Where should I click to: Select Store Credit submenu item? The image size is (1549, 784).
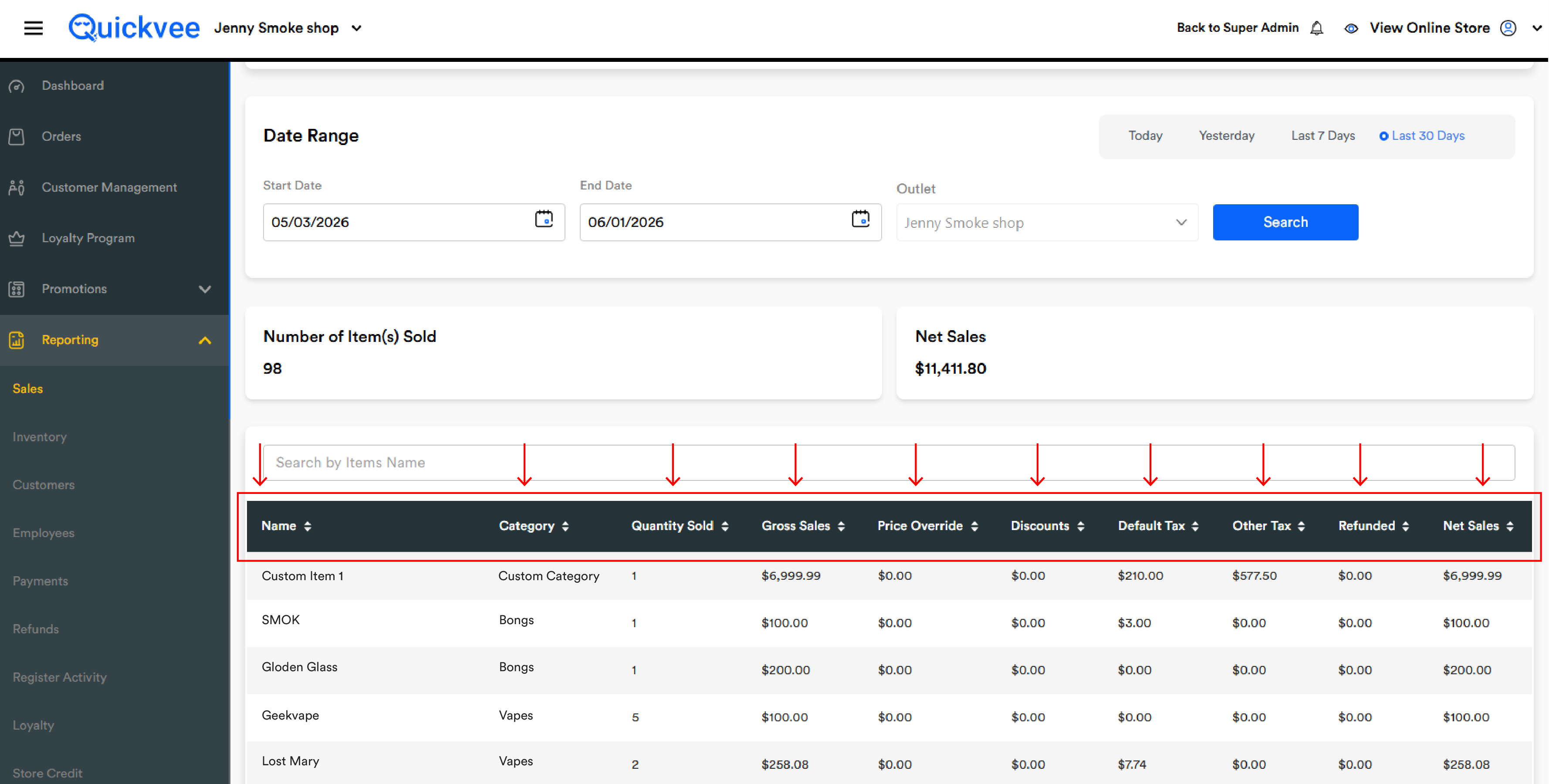(47, 773)
